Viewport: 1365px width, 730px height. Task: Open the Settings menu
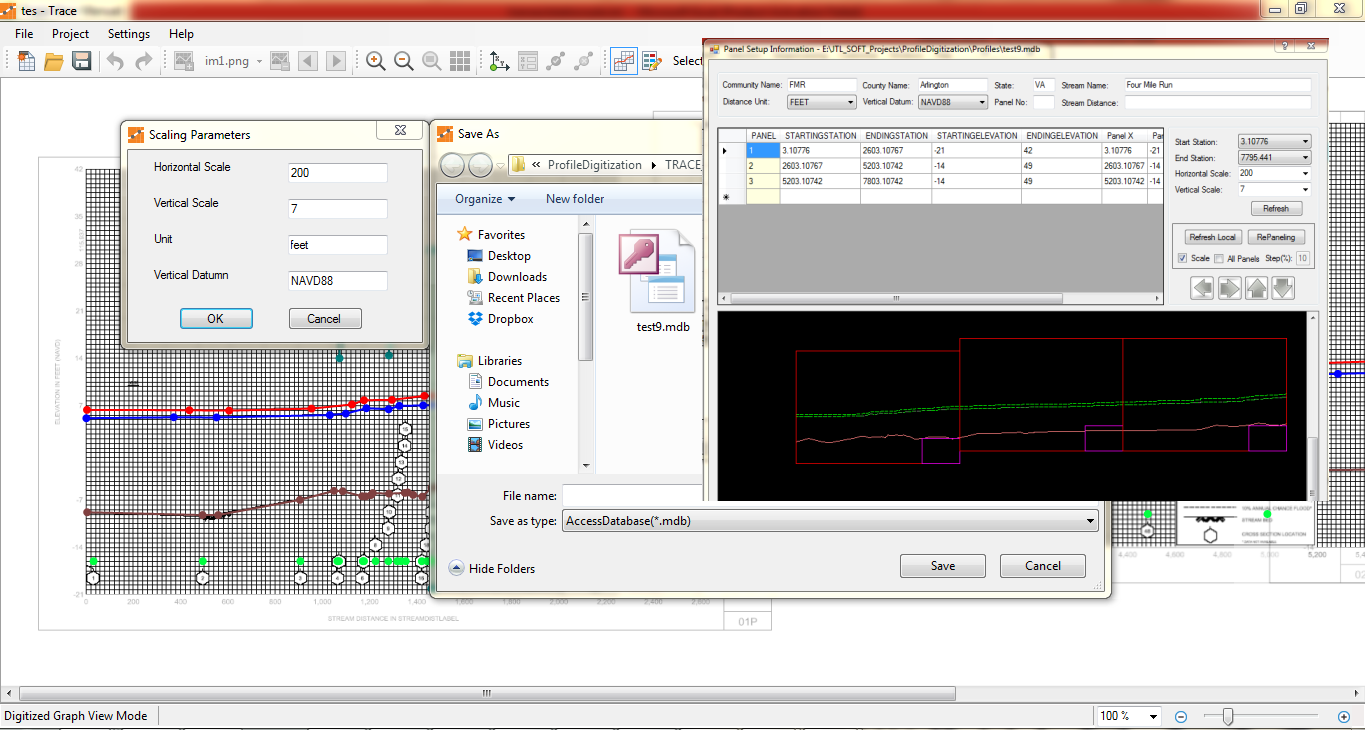coord(129,34)
